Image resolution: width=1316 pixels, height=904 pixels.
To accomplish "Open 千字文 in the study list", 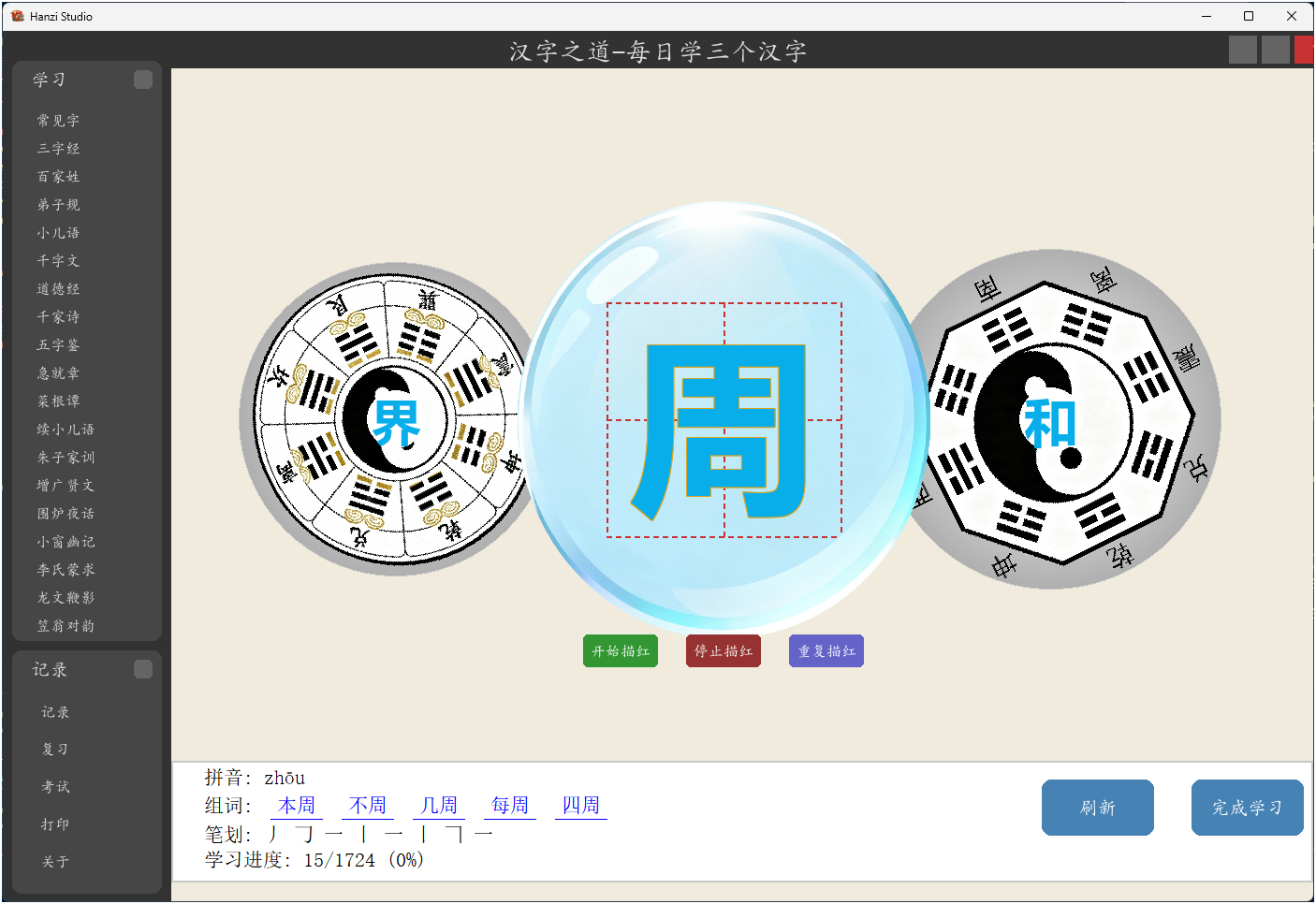I will click(58, 261).
